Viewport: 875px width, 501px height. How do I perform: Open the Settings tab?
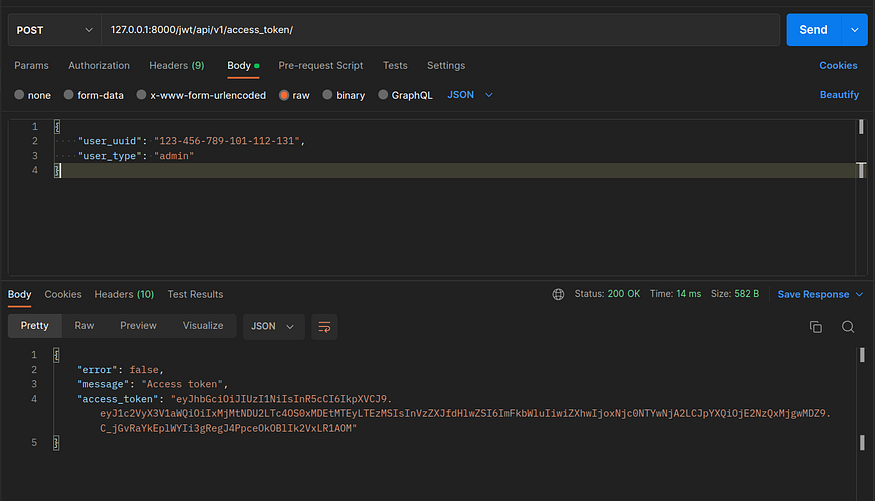446,66
